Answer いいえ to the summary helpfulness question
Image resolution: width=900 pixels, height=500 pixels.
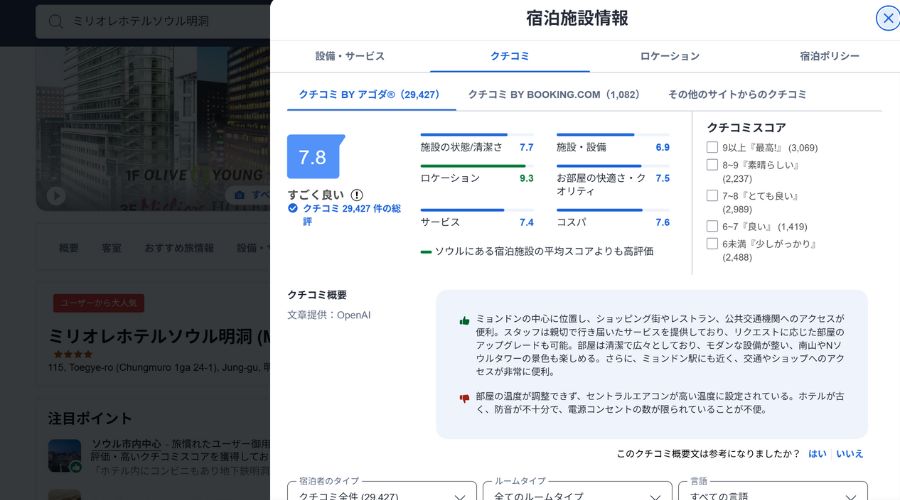click(x=849, y=454)
